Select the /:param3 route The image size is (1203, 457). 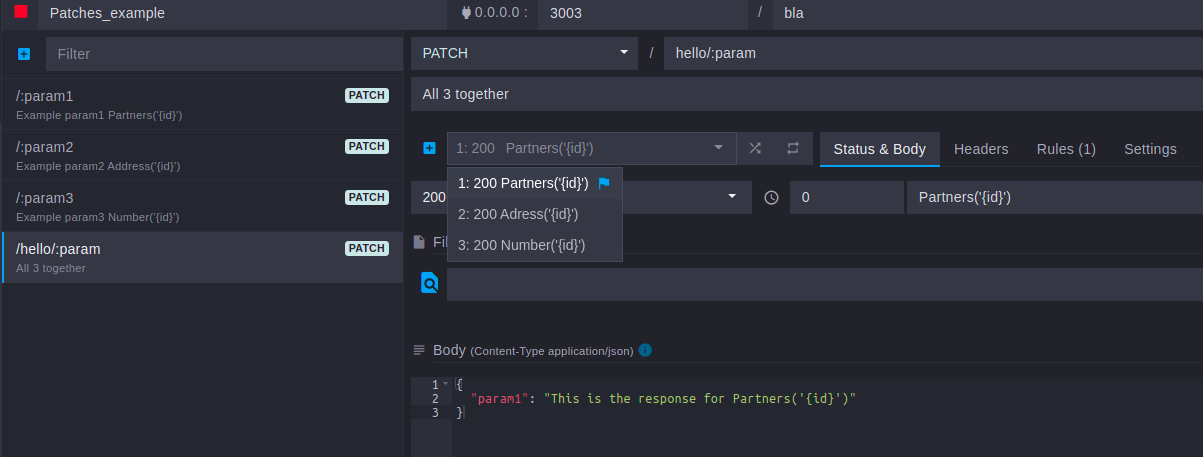pyautogui.click(x=202, y=206)
